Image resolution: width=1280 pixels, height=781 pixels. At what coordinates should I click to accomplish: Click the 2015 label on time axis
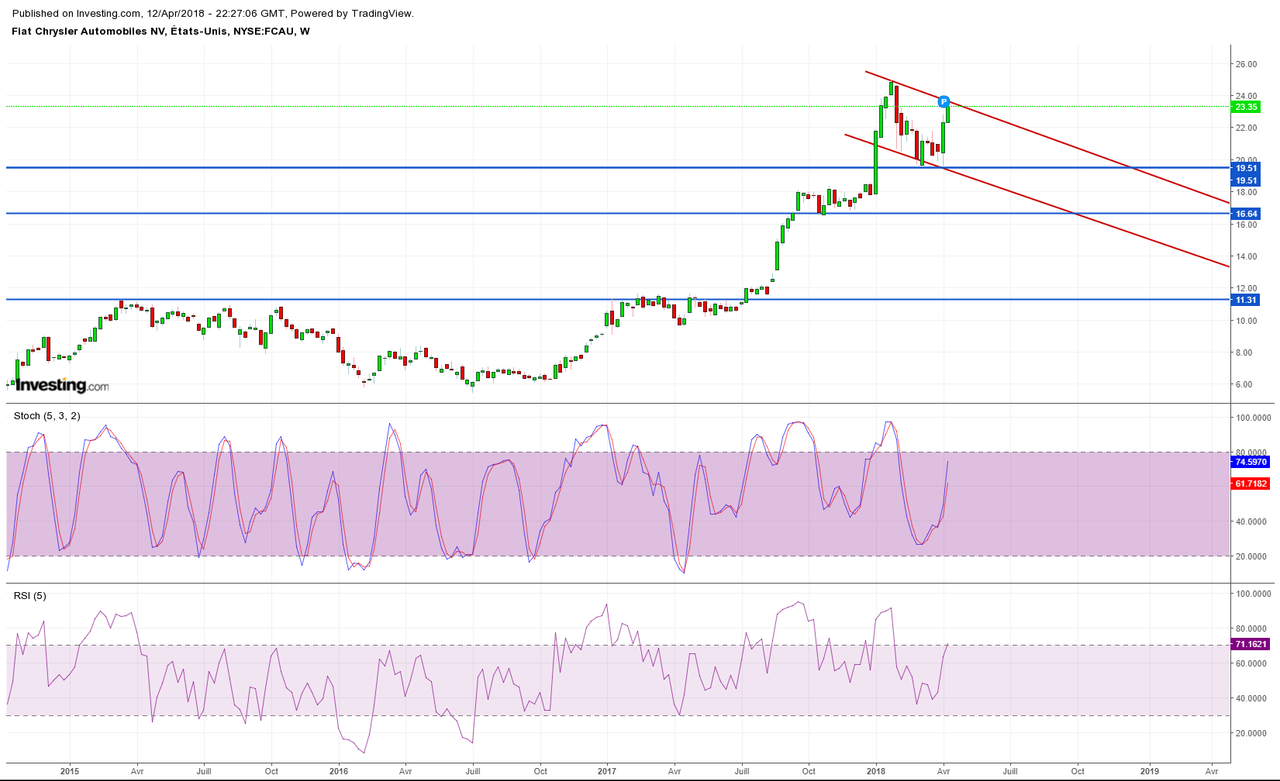(x=70, y=772)
